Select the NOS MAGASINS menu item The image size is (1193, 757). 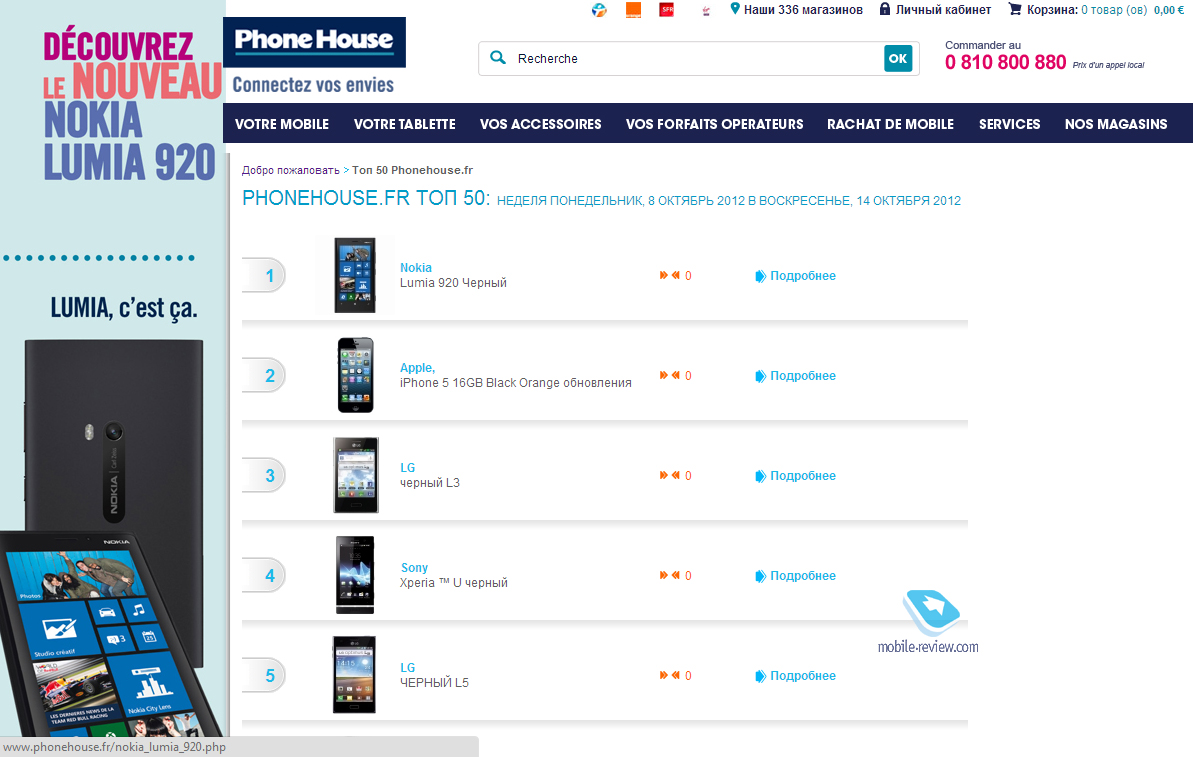click(x=1115, y=124)
